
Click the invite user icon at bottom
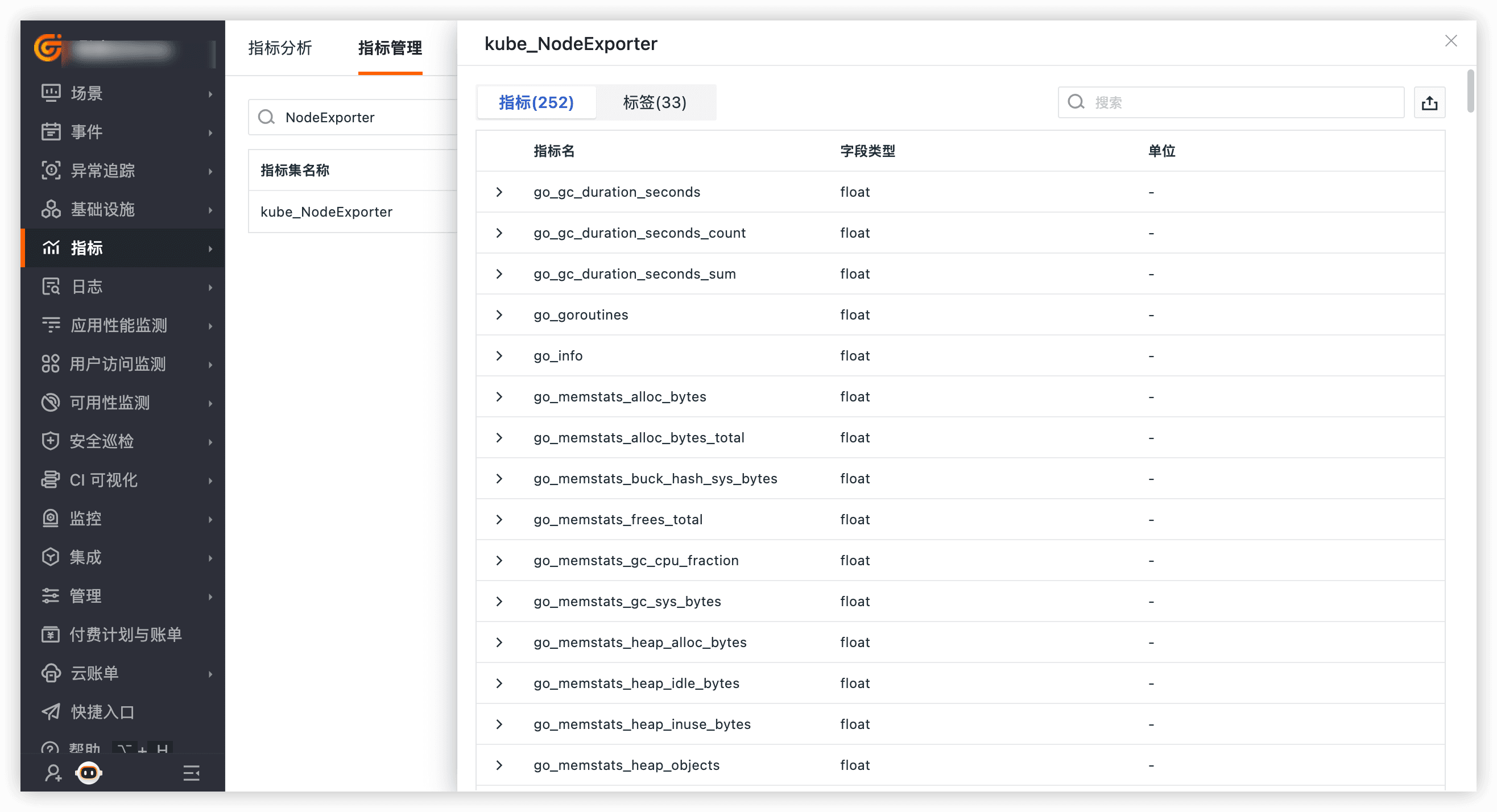point(53,773)
